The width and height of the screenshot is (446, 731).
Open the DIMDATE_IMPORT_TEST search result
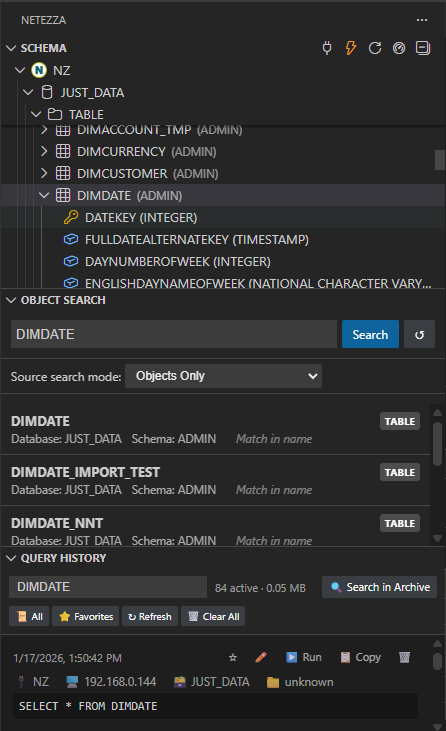click(x=215, y=480)
